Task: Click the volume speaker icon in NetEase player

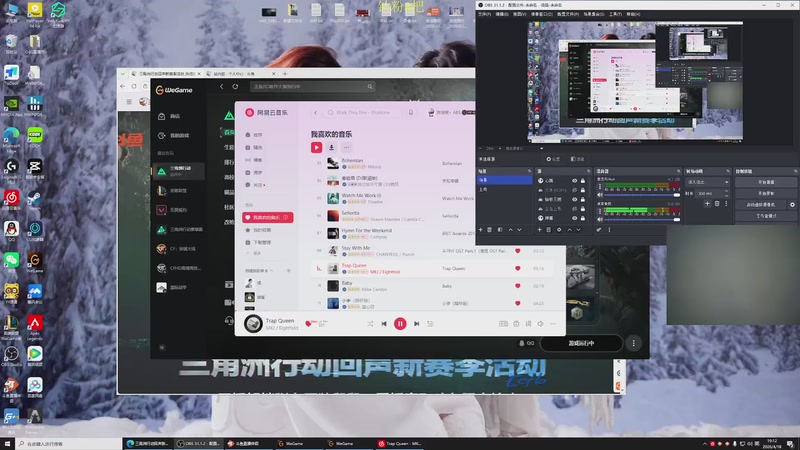Action: [540, 323]
